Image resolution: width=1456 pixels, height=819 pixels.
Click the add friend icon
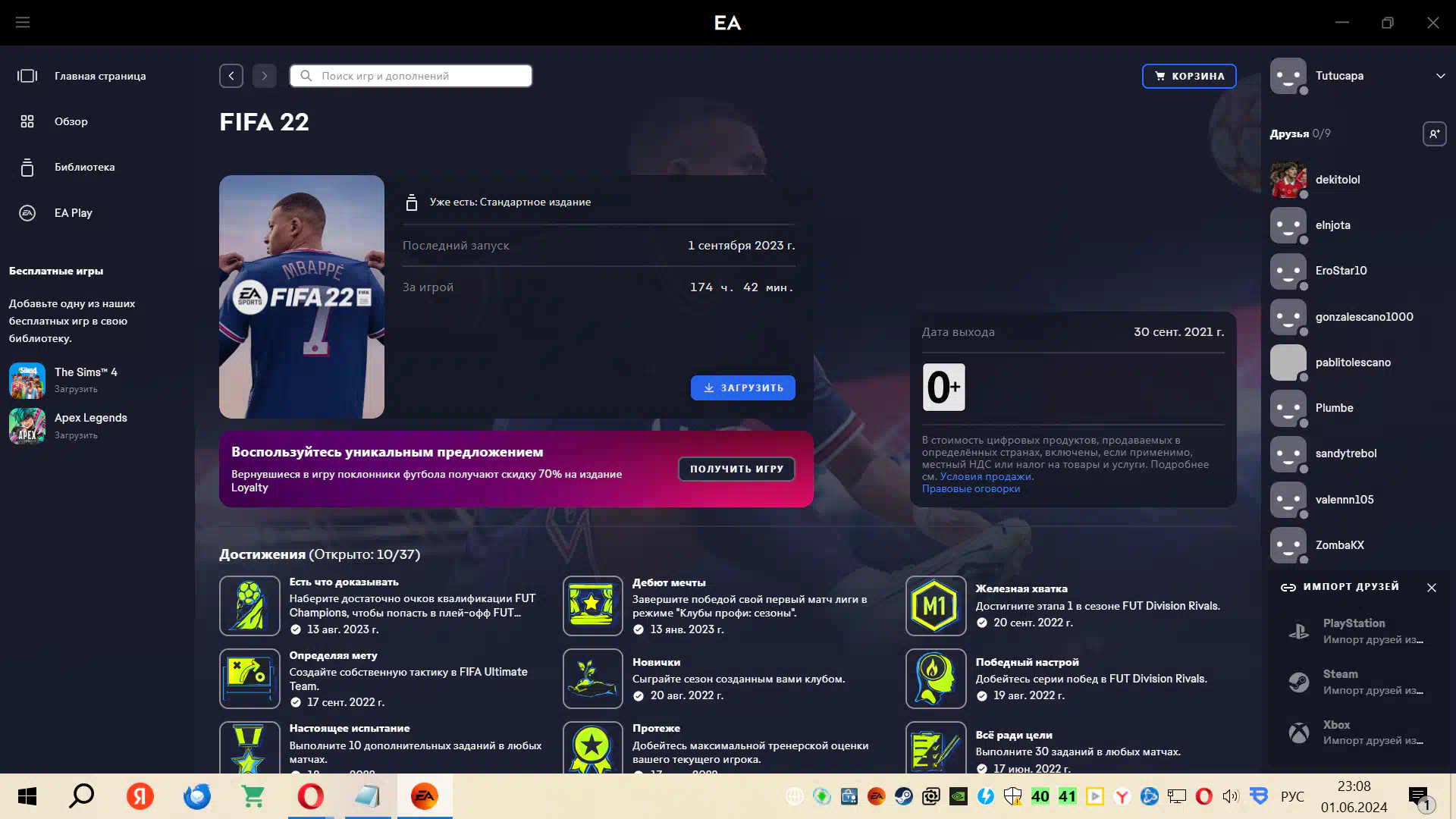[1434, 133]
